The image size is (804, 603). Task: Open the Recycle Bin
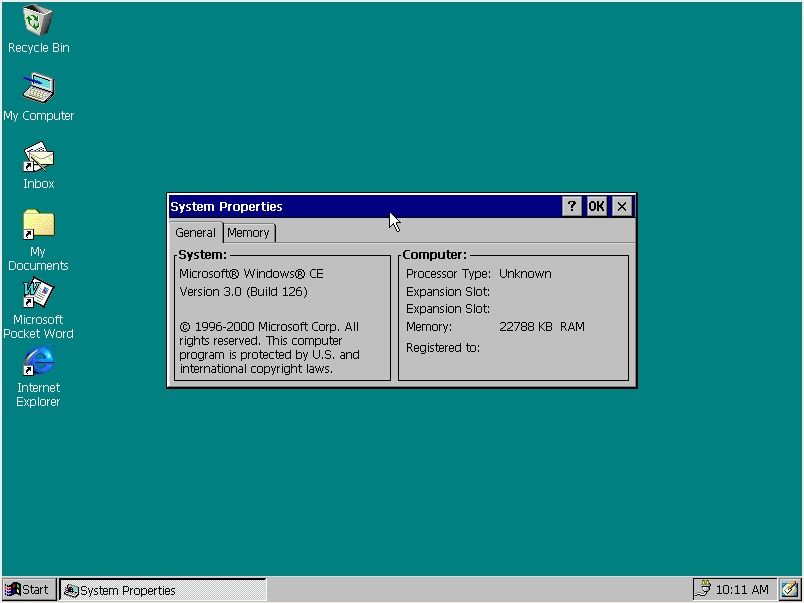[x=37, y=22]
